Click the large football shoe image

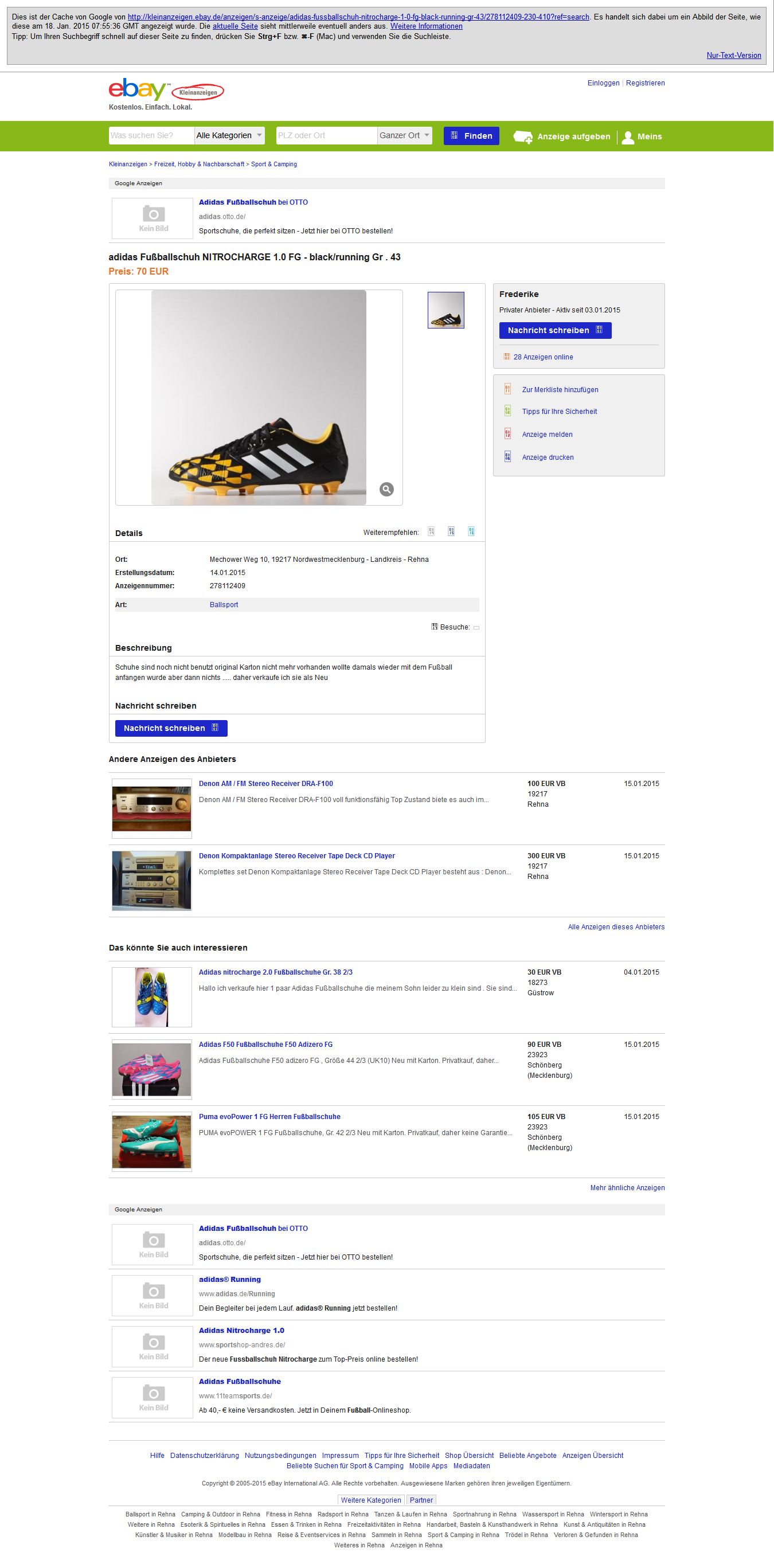coord(259,397)
